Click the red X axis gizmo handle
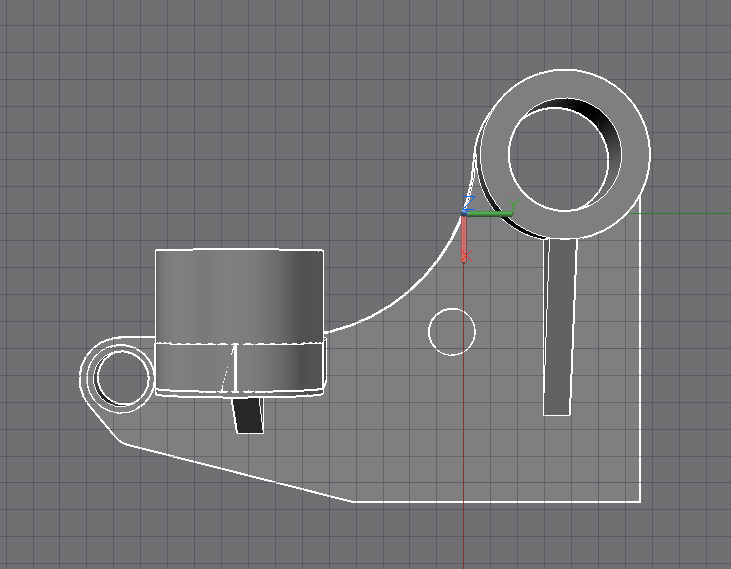The image size is (731, 569). [464, 239]
